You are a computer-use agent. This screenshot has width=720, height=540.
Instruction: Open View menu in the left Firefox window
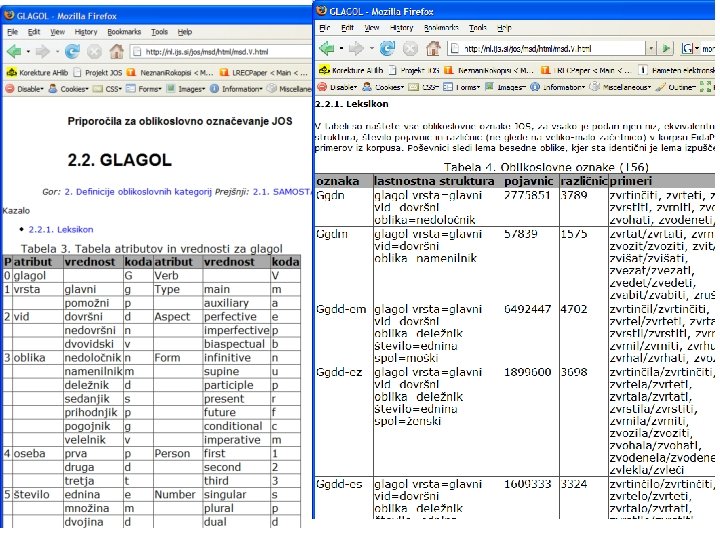(57, 32)
